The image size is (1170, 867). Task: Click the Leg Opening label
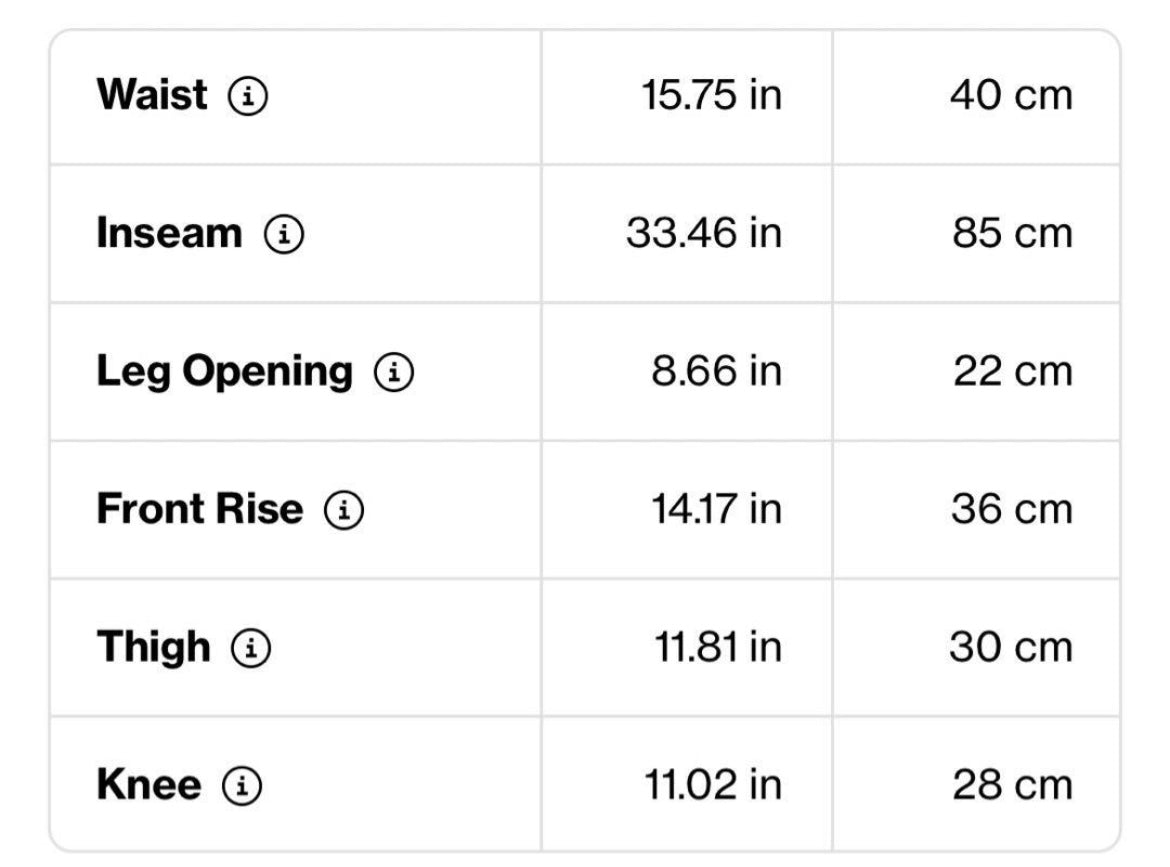tap(224, 372)
